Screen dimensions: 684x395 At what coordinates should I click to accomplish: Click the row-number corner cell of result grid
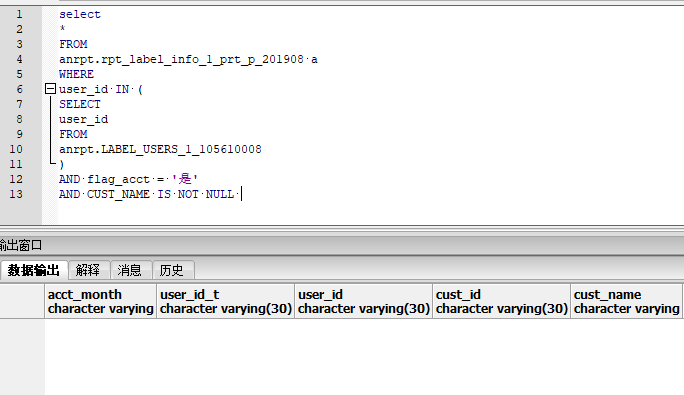[x=22, y=301]
